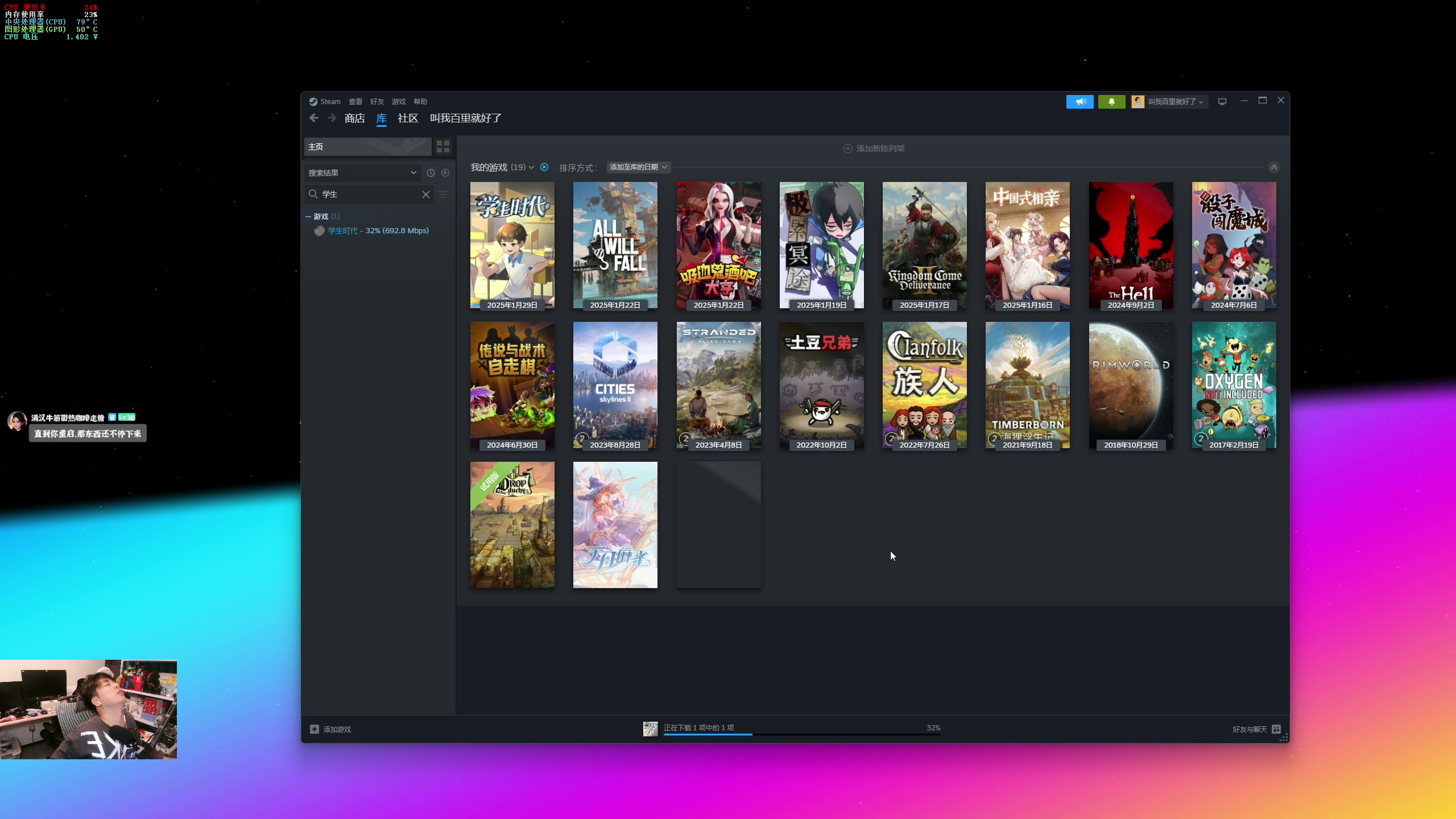Click the chat message bubble overlay

[88, 433]
